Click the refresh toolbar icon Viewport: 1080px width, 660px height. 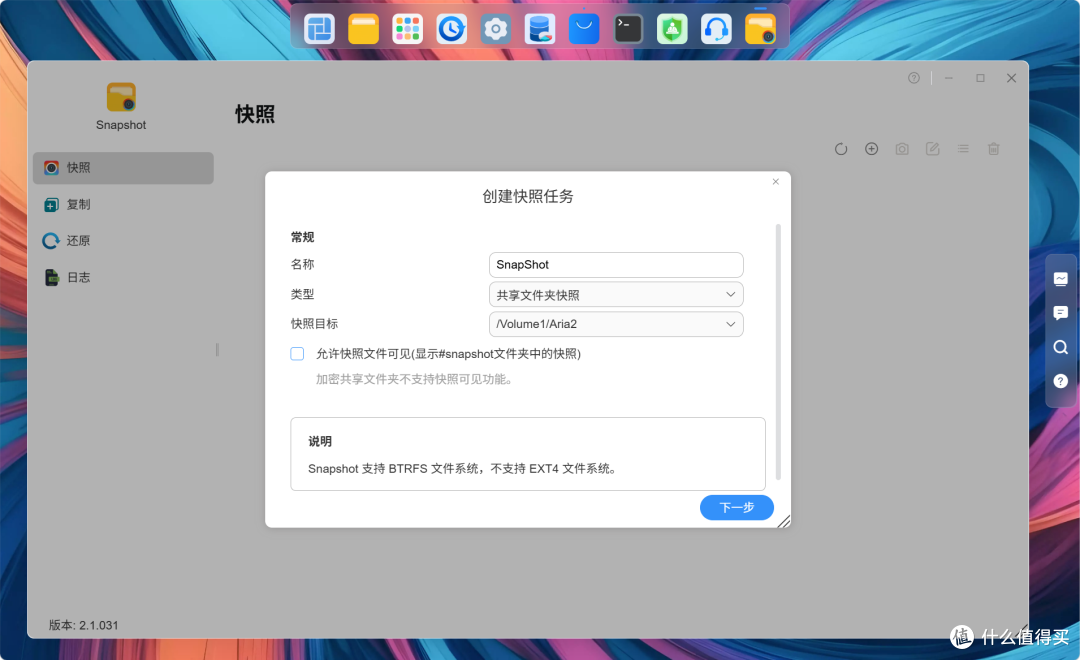pos(841,149)
